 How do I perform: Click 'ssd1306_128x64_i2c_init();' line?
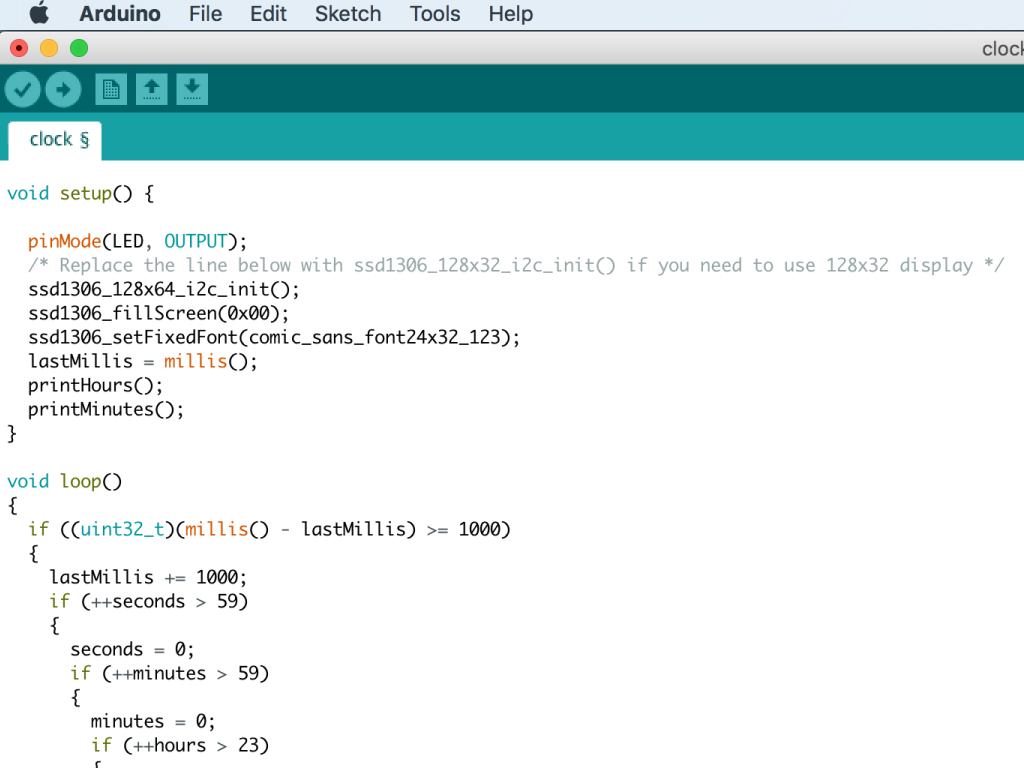click(x=163, y=289)
